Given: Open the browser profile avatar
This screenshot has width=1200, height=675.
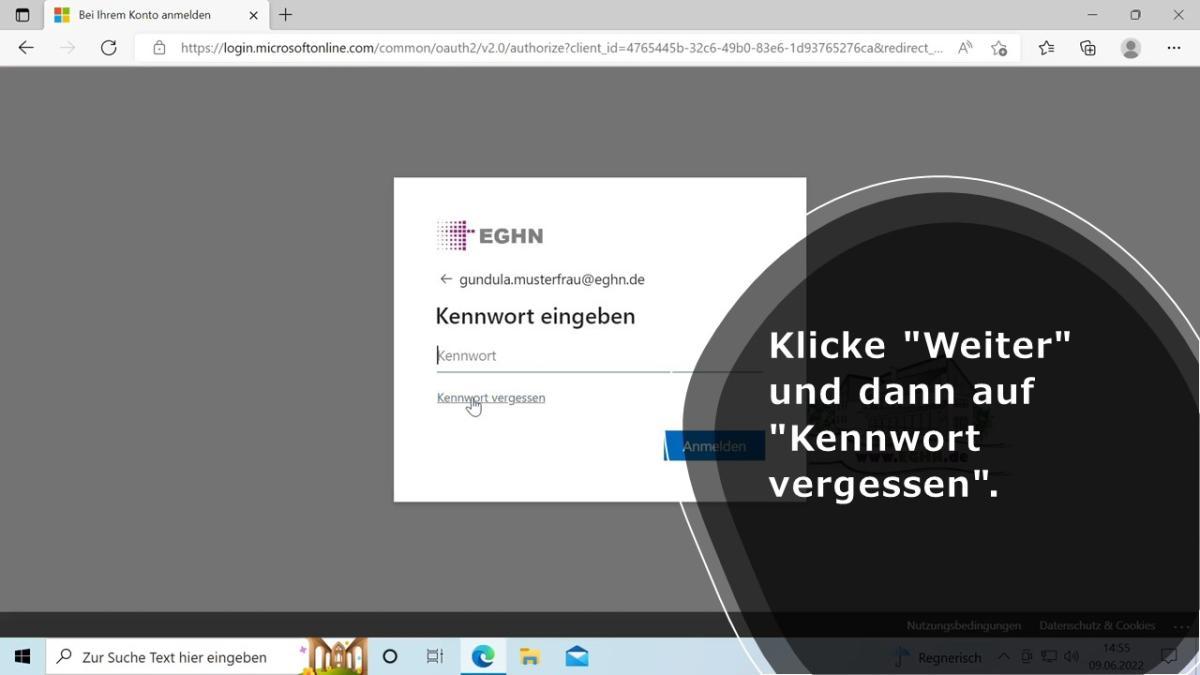Looking at the screenshot, I should point(1131,48).
